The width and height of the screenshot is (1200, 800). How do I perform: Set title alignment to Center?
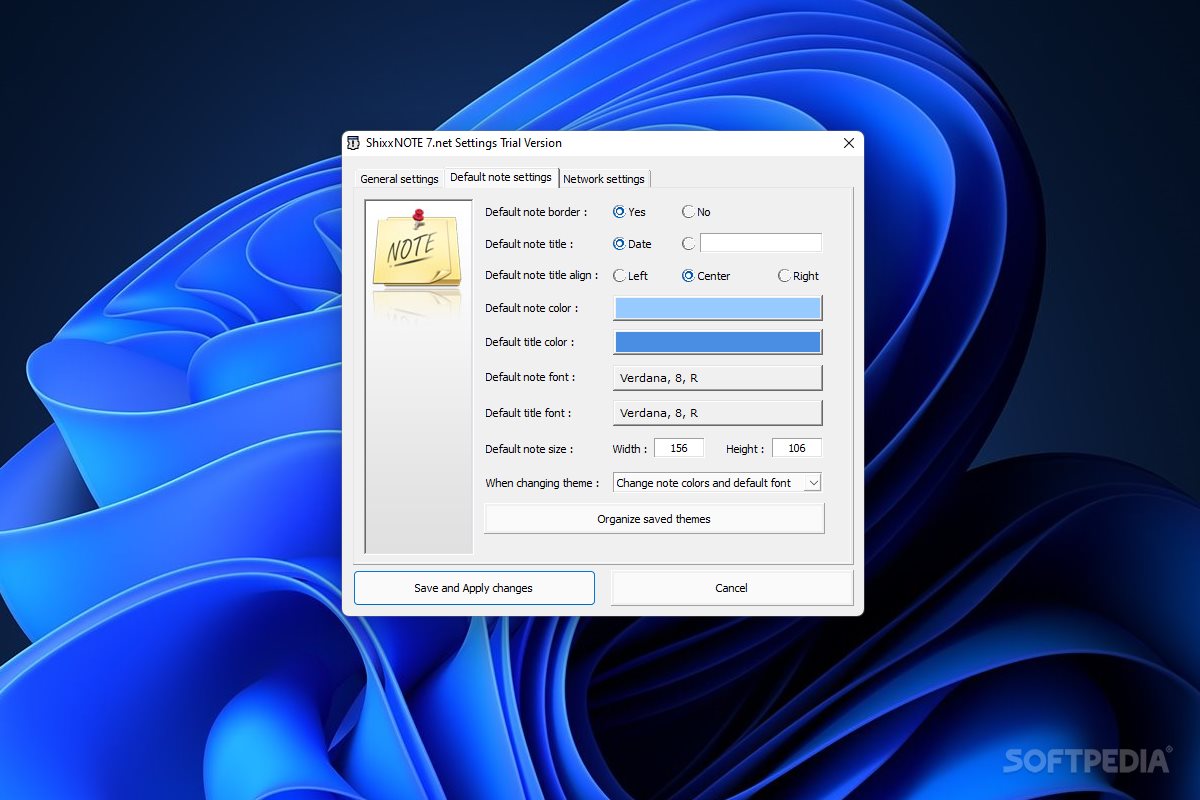tap(706, 276)
